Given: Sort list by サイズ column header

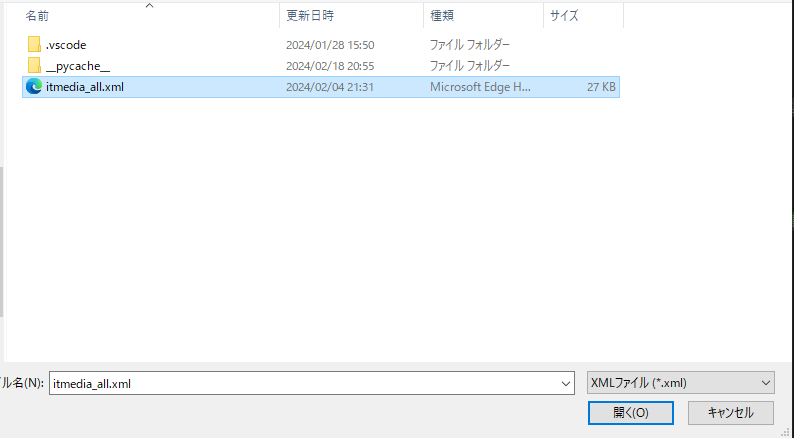Looking at the screenshot, I should [563, 16].
